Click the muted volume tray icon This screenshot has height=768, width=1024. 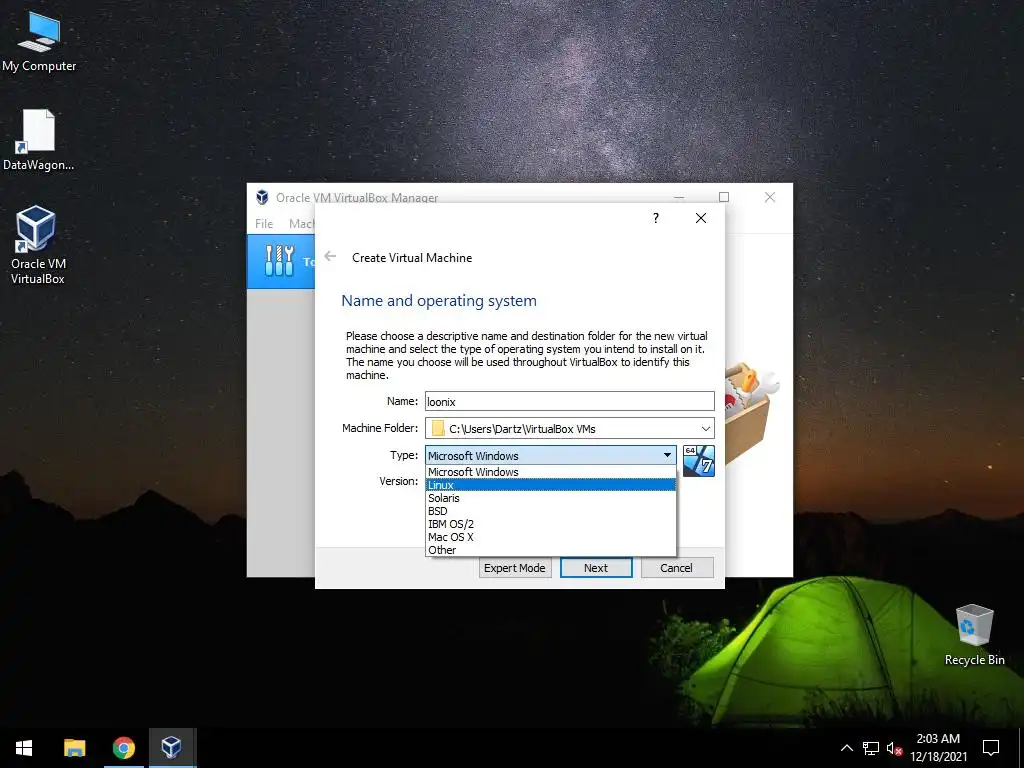(x=894, y=748)
